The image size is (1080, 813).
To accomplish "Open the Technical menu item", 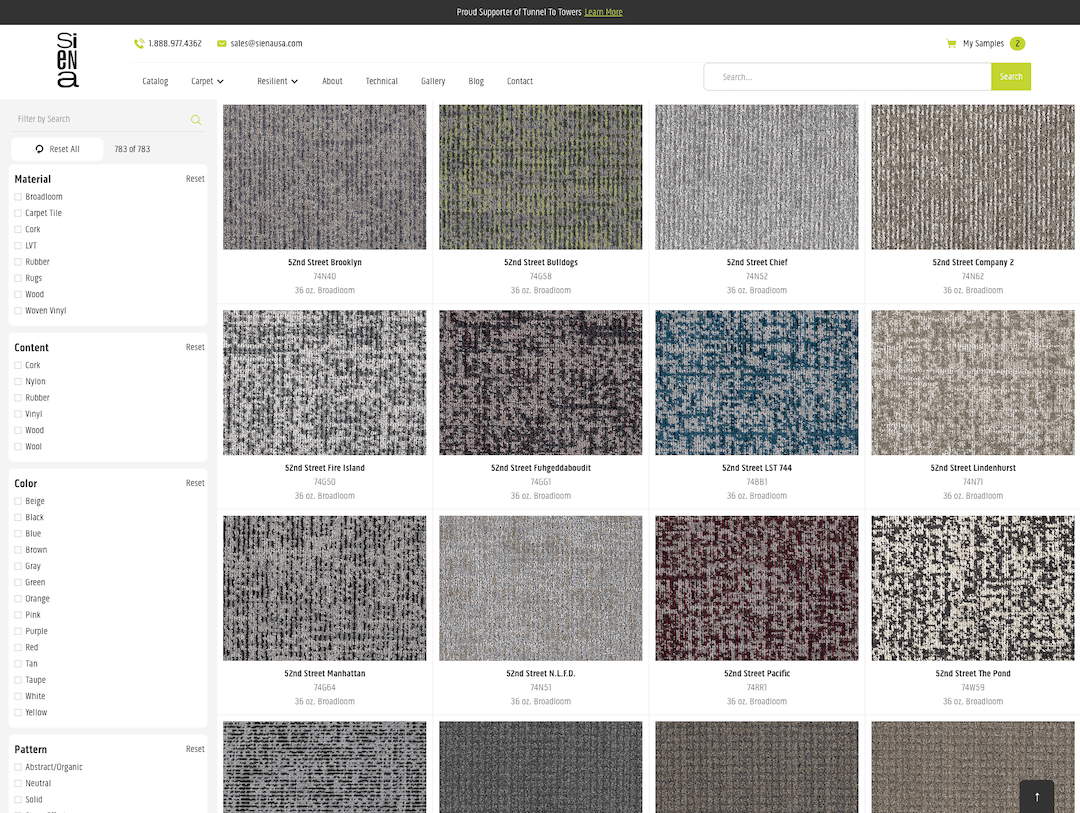I will click(x=382, y=81).
